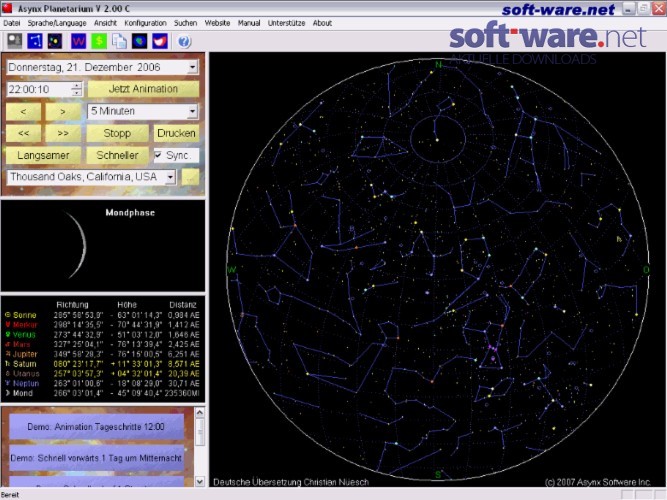Increase time with the spinner up arrow
Viewport: 667px width, 500px height.
77,86
